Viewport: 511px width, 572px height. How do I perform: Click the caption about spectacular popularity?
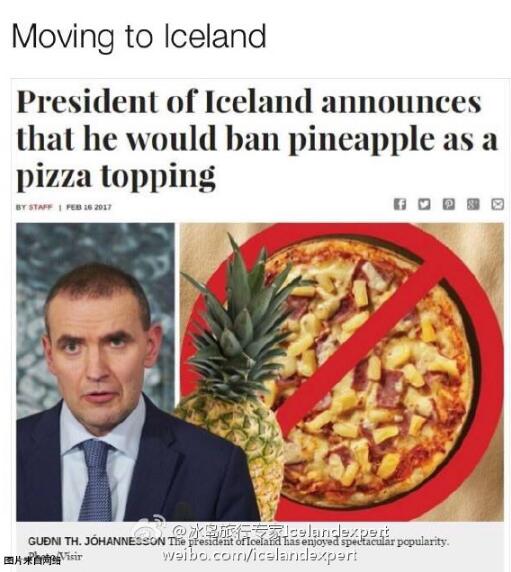(x=307, y=541)
